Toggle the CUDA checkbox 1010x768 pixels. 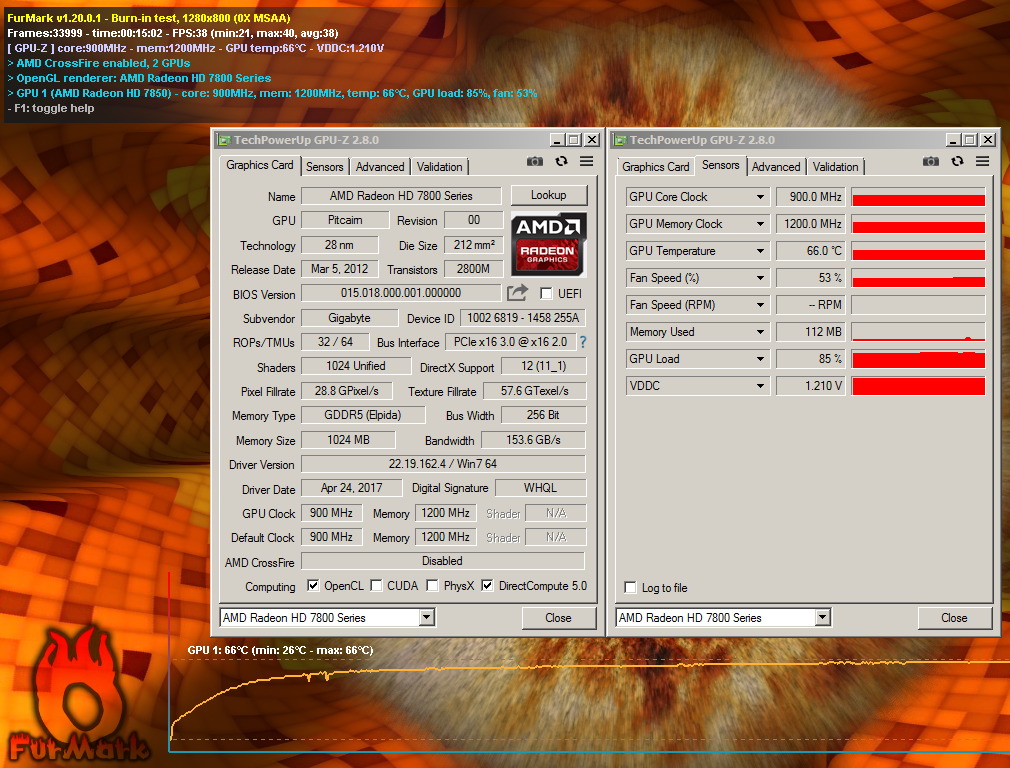pos(376,586)
